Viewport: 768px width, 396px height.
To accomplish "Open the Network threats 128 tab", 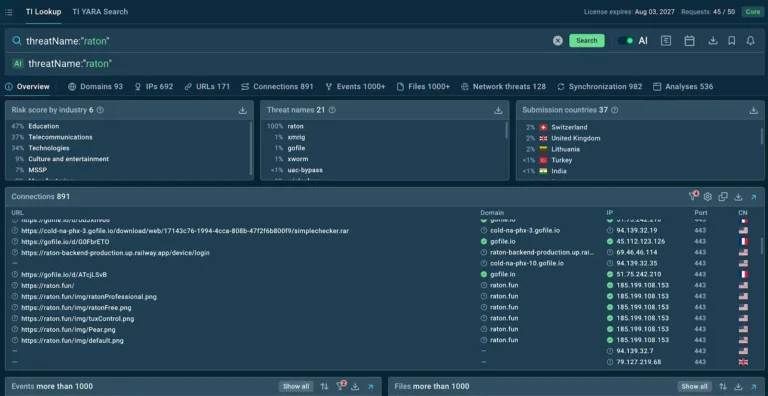I will [503, 87].
